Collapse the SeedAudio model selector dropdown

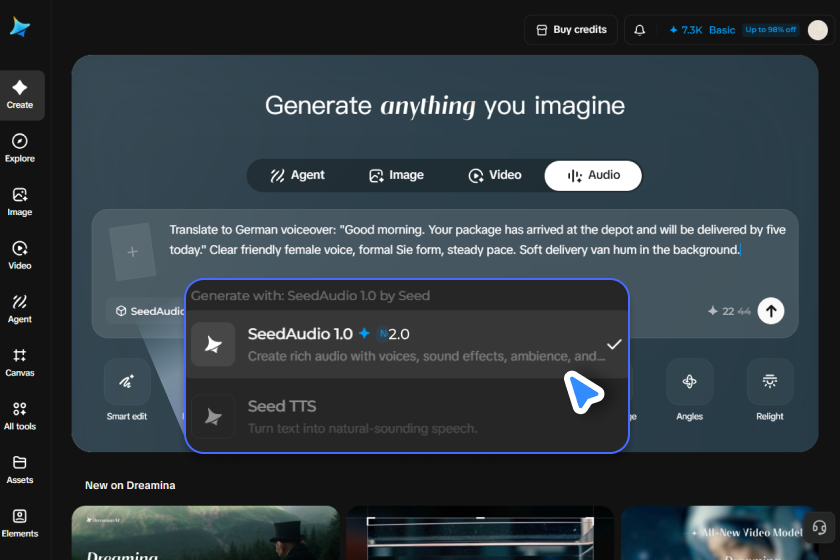147,311
